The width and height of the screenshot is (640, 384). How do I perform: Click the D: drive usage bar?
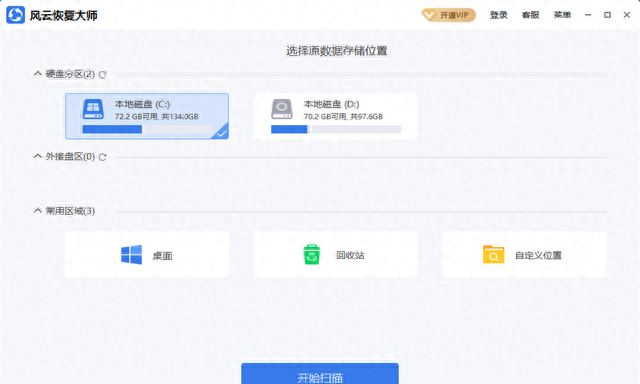[x=336, y=129]
